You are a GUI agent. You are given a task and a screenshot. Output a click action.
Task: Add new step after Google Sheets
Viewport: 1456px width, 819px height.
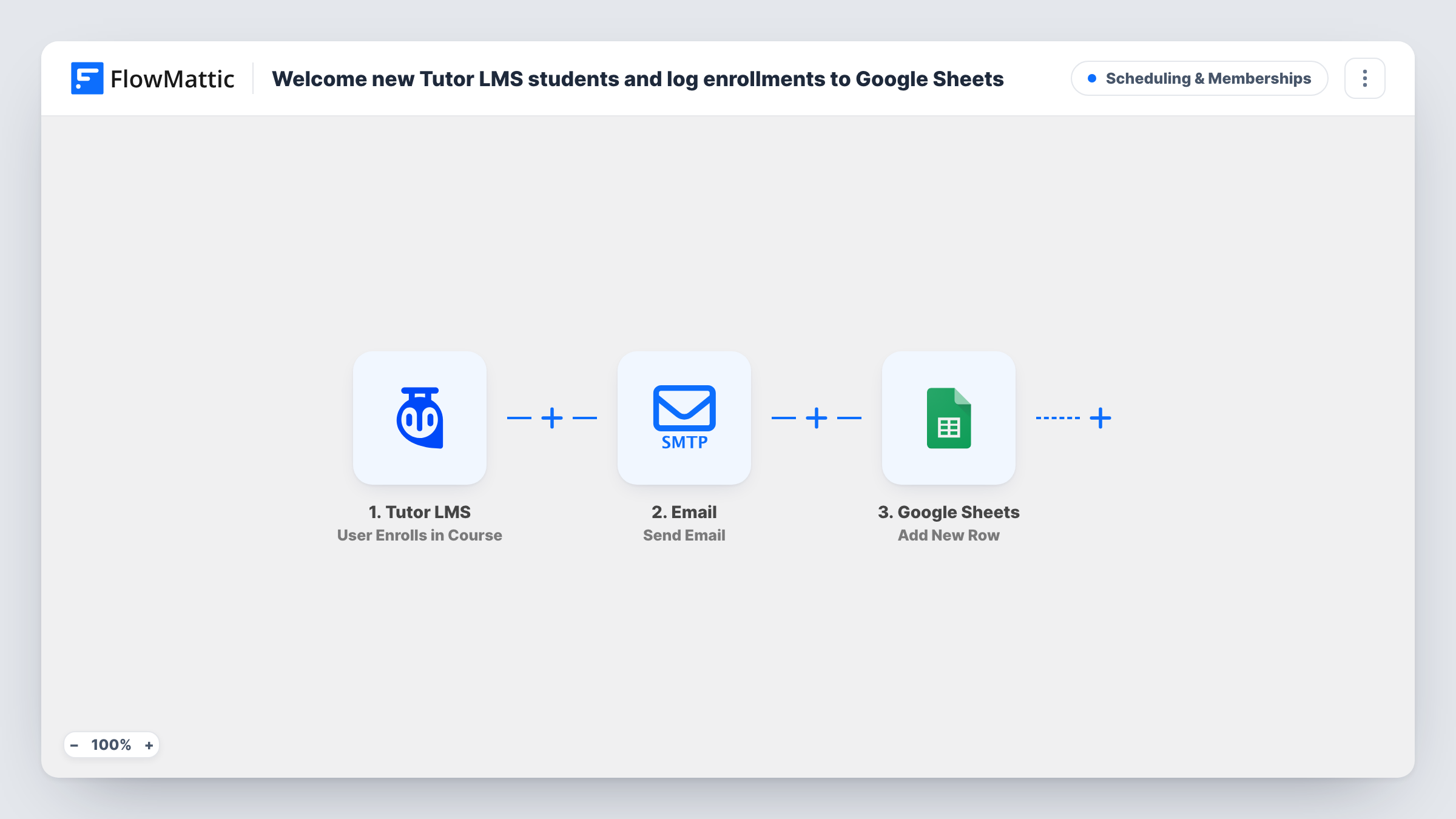coord(1100,418)
